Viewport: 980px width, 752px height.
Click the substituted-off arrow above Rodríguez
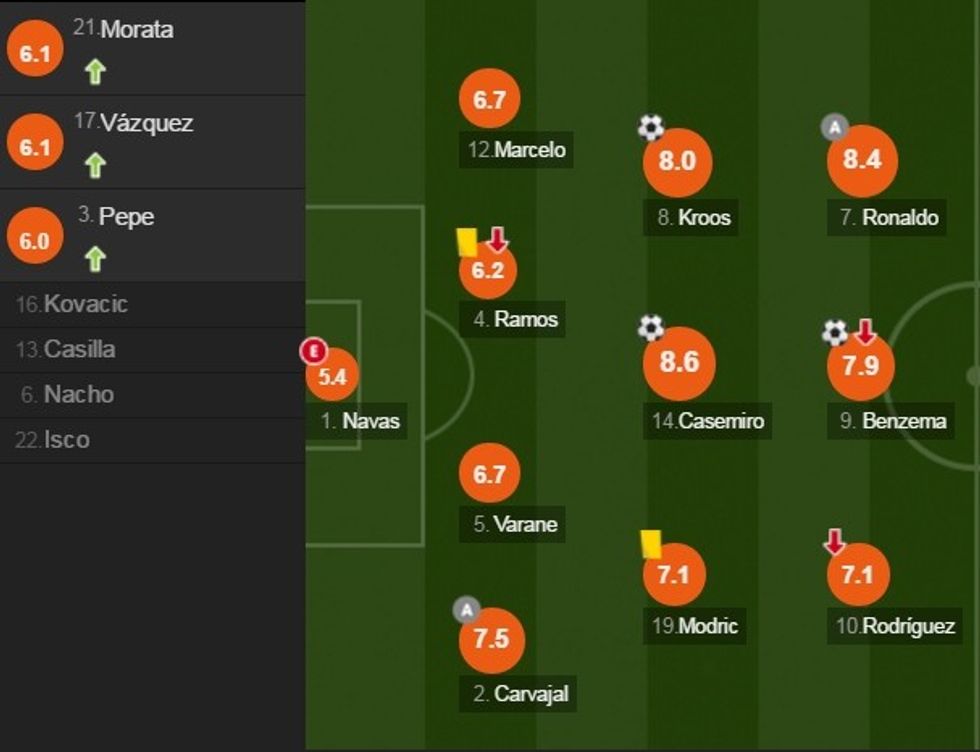point(834,542)
